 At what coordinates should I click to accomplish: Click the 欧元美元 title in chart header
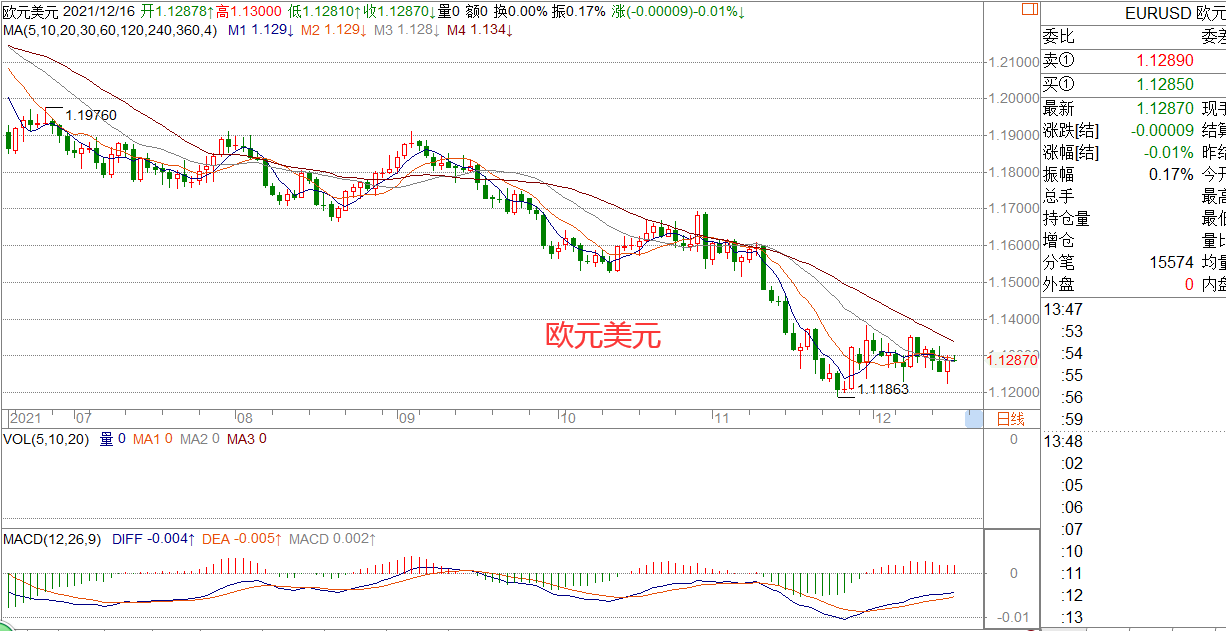click(x=31, y=12)
